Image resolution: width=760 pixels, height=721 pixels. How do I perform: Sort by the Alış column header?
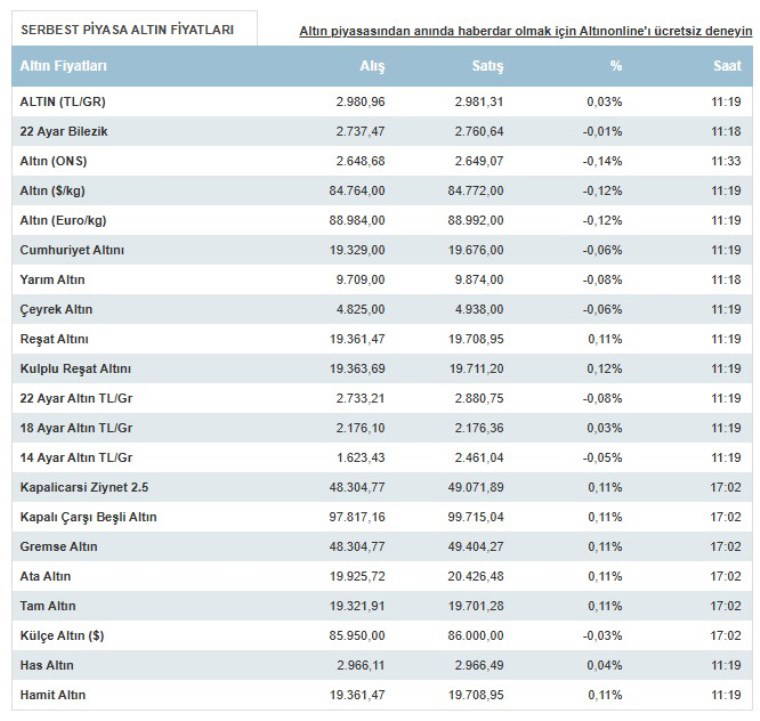tap(372, 67)
